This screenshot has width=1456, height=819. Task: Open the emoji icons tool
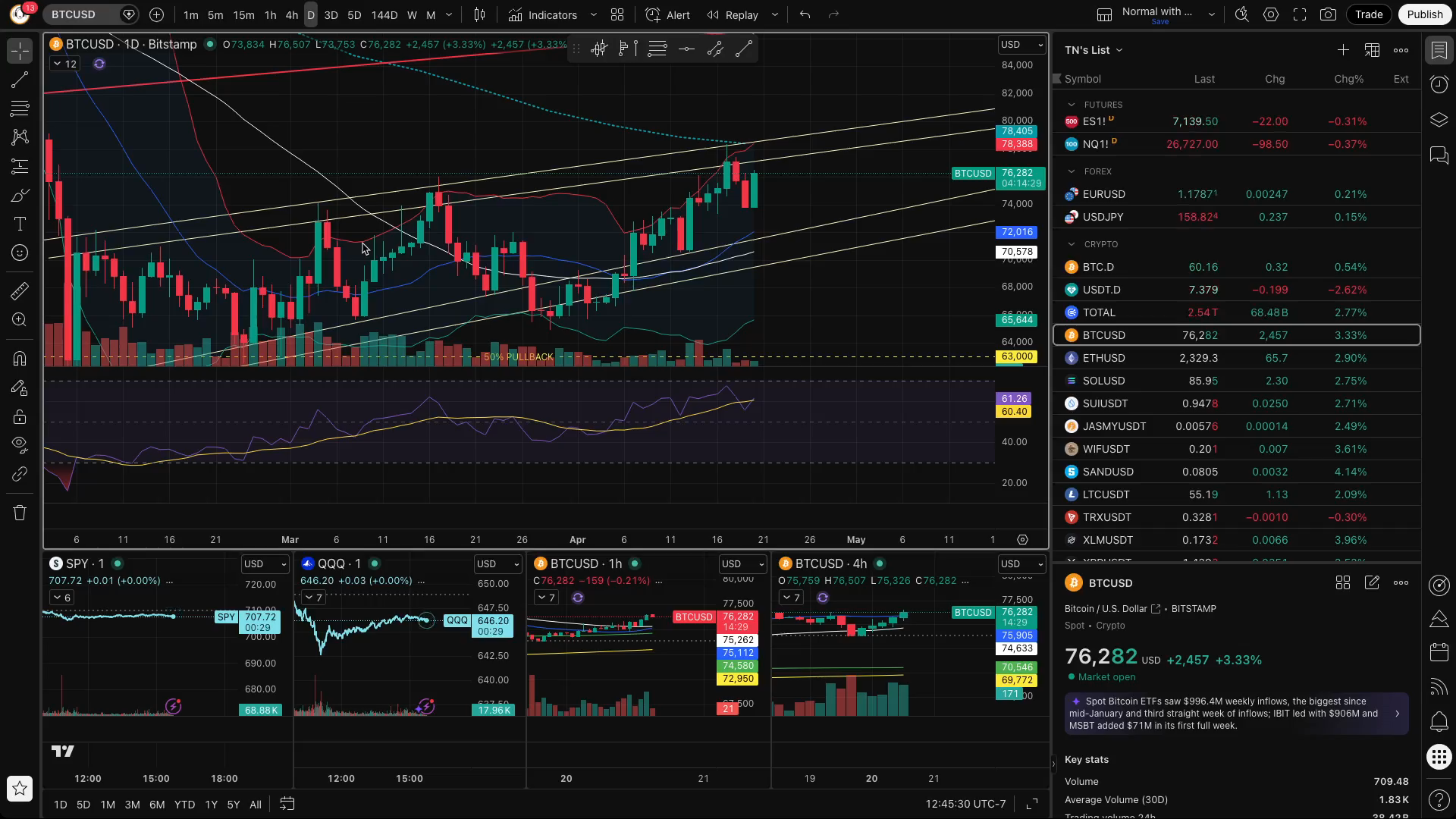coord(20,253)
